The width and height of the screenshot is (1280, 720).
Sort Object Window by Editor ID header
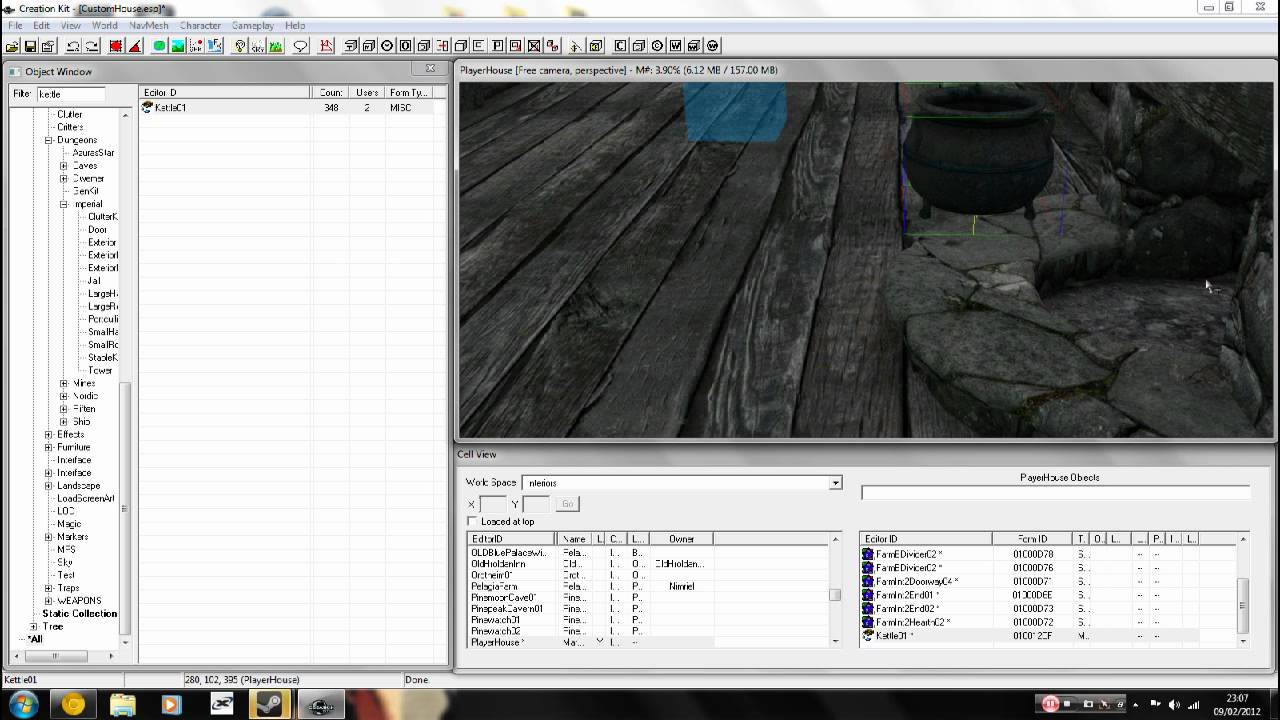point(225,93)
